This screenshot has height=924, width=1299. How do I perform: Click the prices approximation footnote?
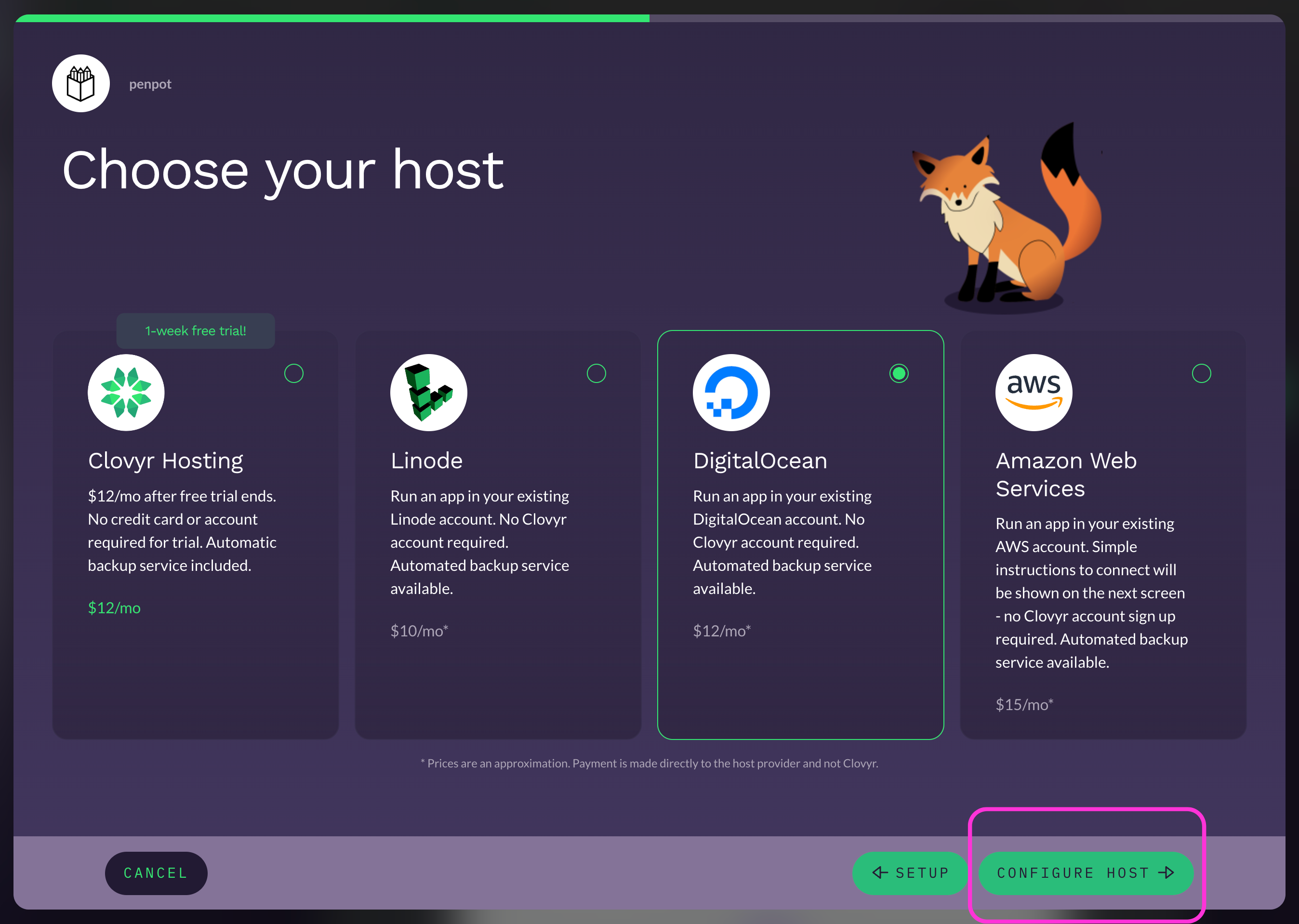[649, 763]
